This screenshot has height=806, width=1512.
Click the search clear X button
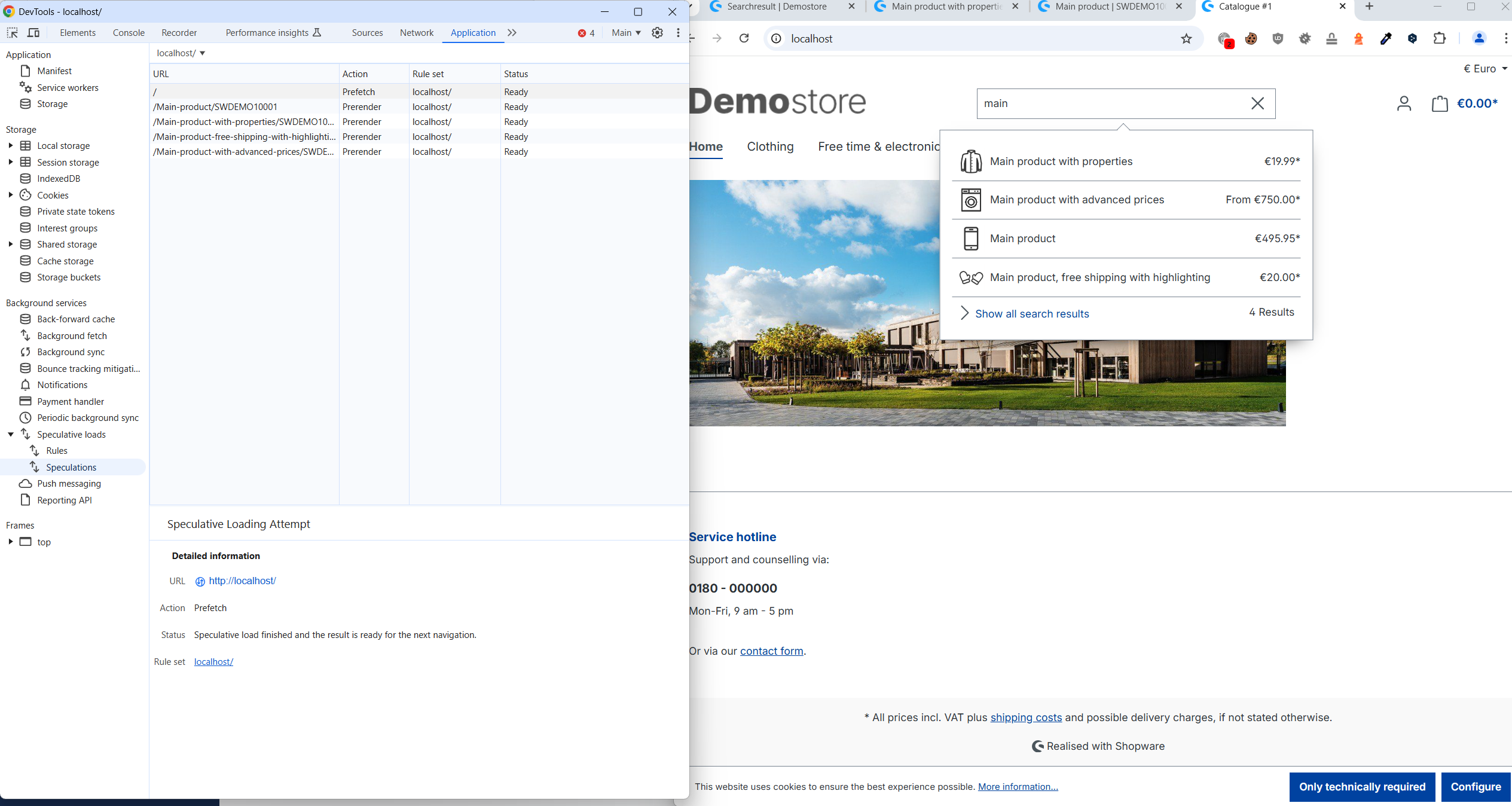1258,103
